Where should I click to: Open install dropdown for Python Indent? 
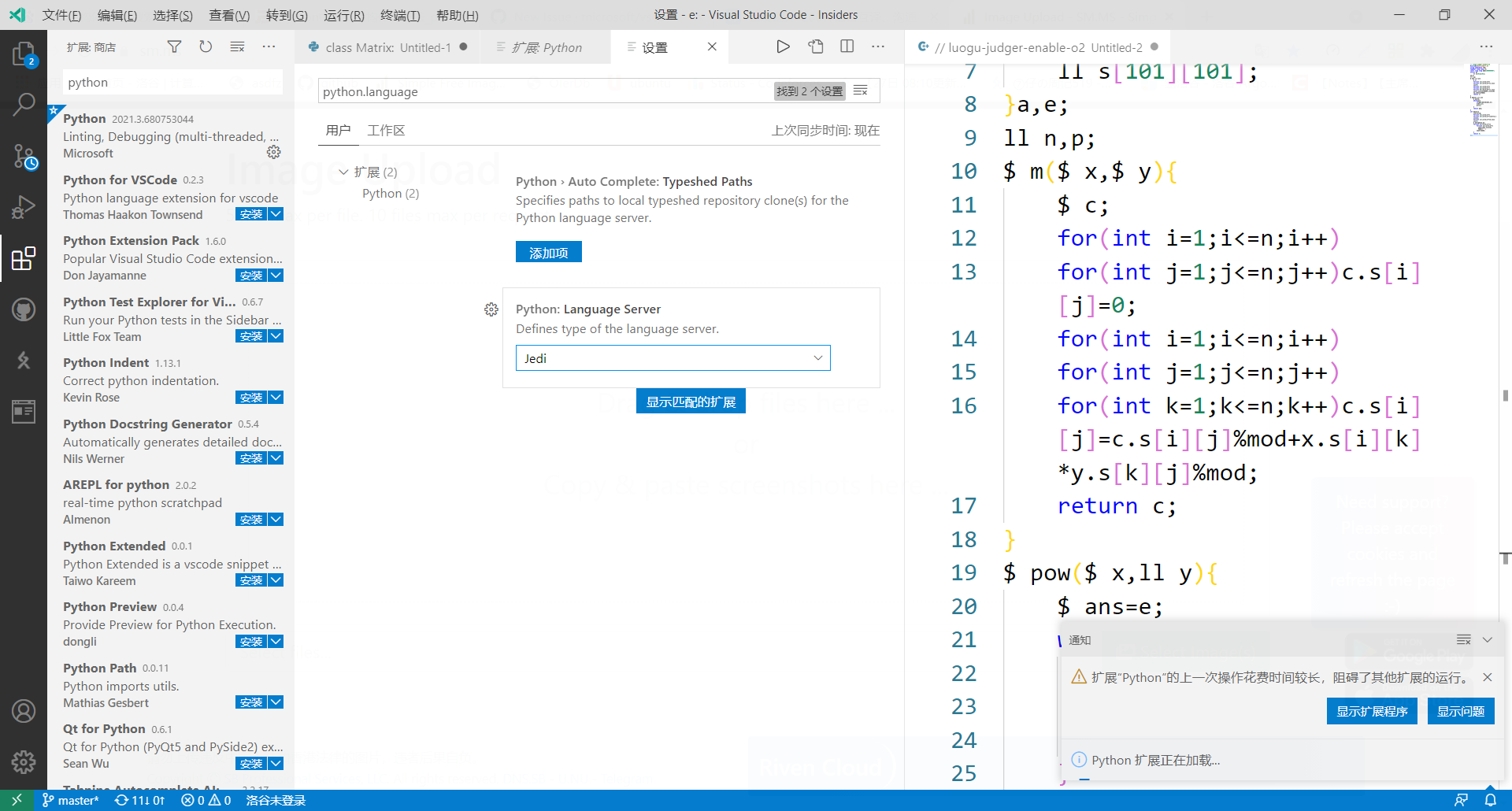tap(276, 398)
